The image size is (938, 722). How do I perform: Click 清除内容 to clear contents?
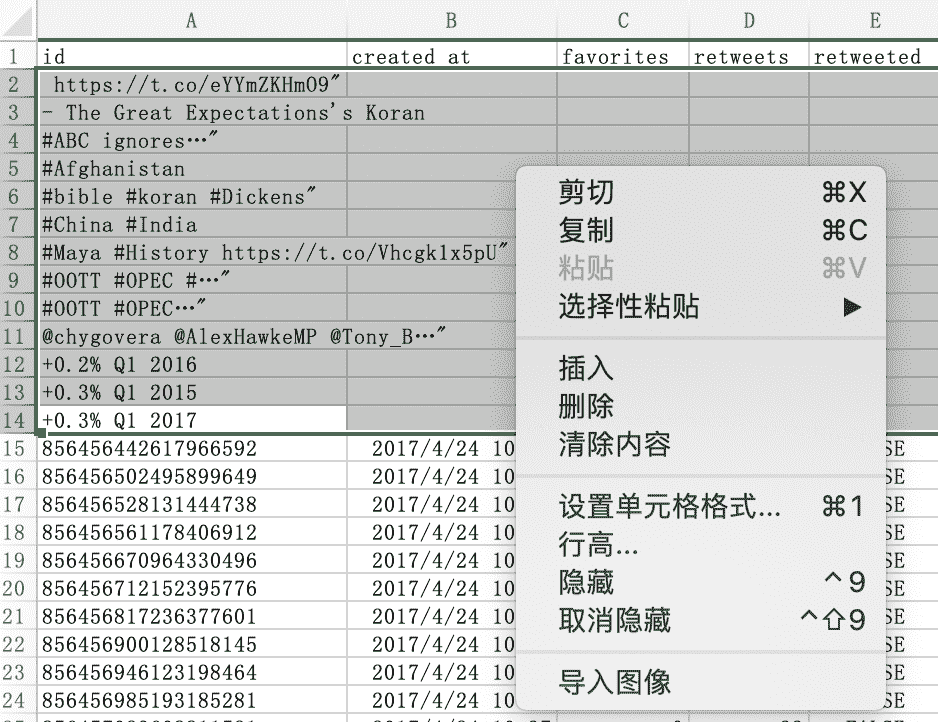(x=614, y=444)
